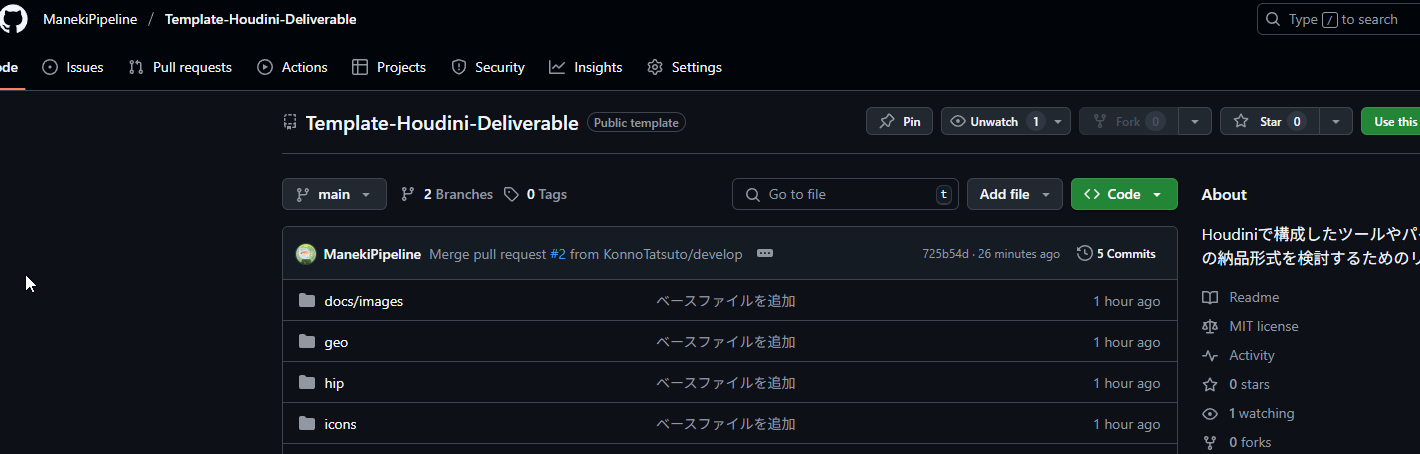1420x454 pixels.
Task: Click the Template-Houdini-Deliverable repository title heading
Action: click(442, 123)
